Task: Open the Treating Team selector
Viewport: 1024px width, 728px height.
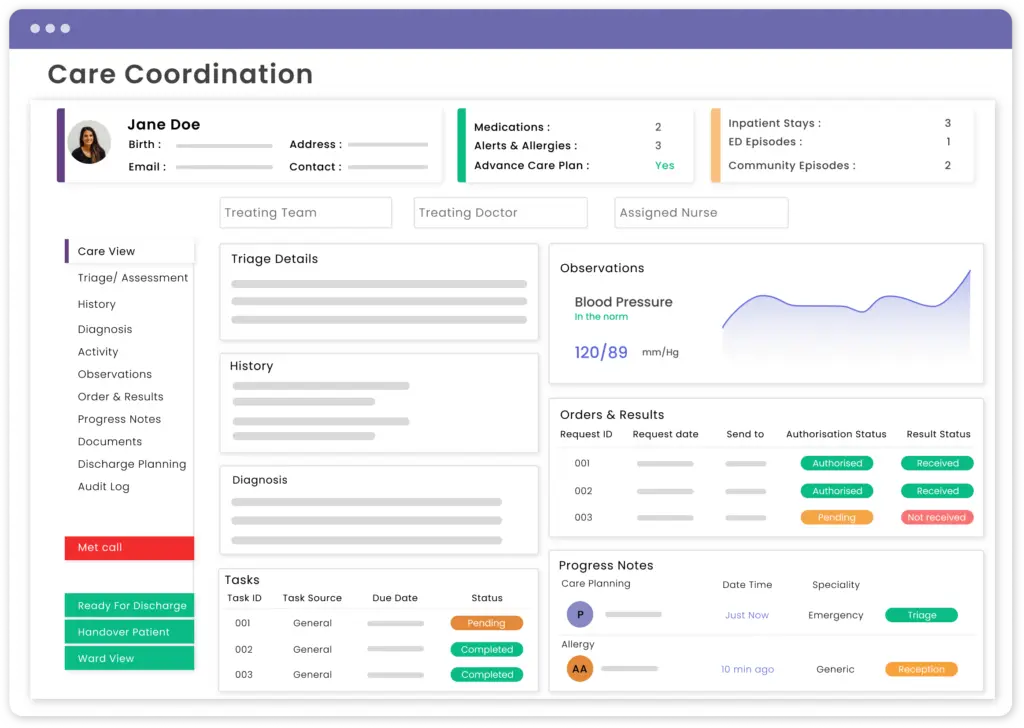Action: (305, 212)
